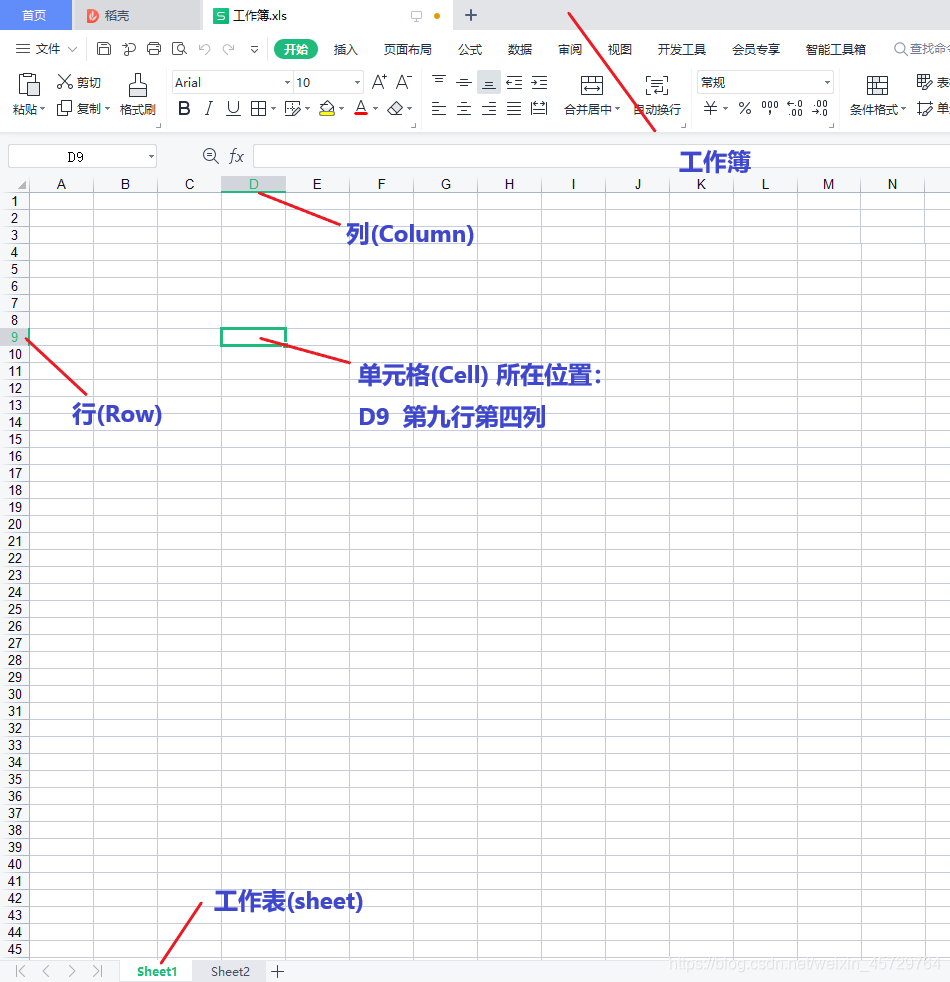Screen dimensions: 950x982
Task: Switch to the 页面布局 ribbon tab
Action: (408, 49)
